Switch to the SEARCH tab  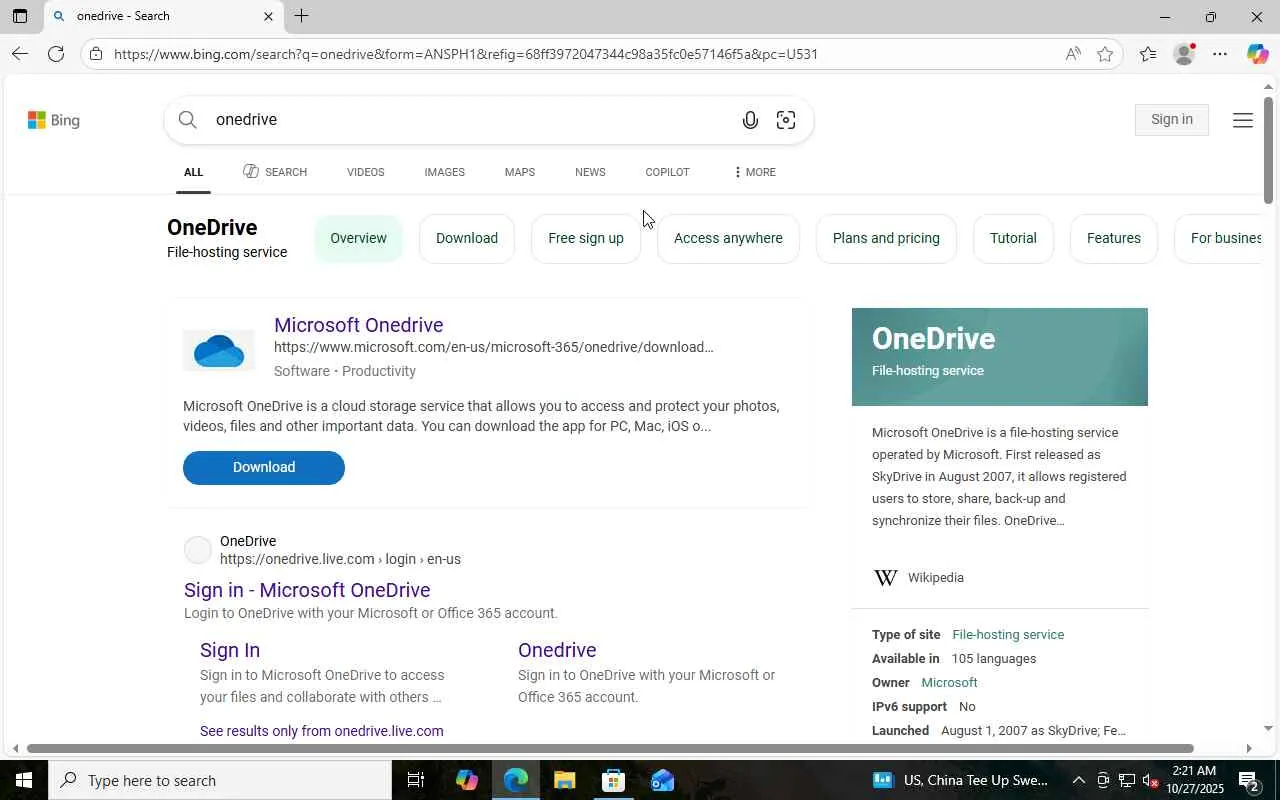click(275, 172)
